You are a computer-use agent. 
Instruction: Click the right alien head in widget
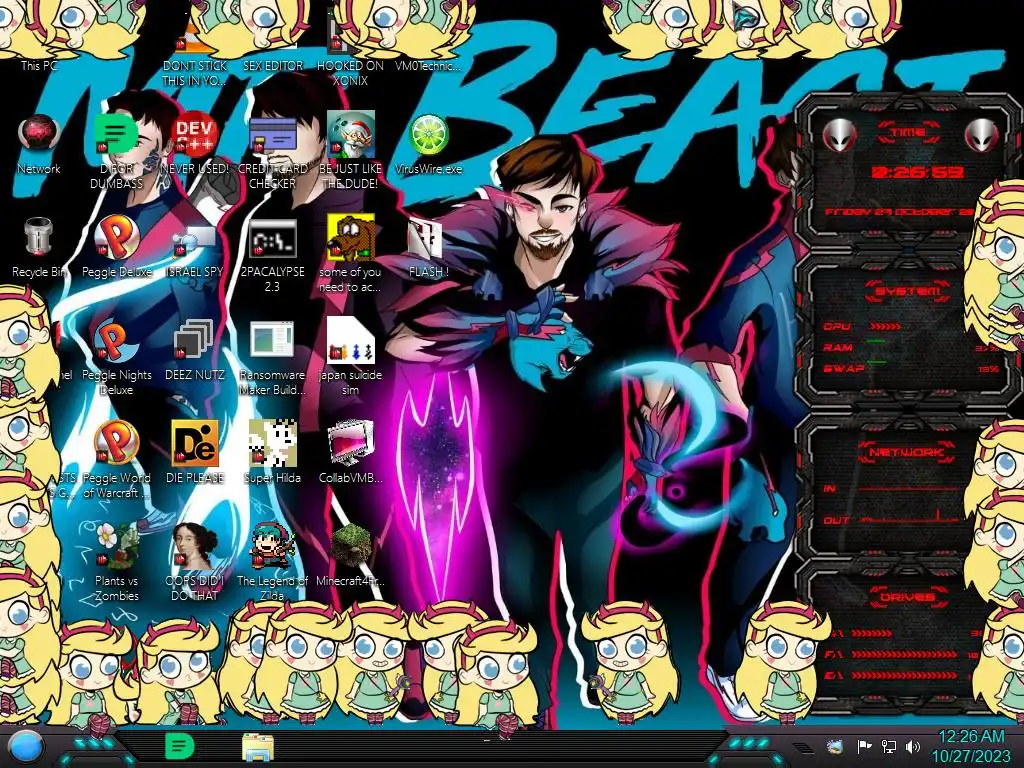click(981, 135)
